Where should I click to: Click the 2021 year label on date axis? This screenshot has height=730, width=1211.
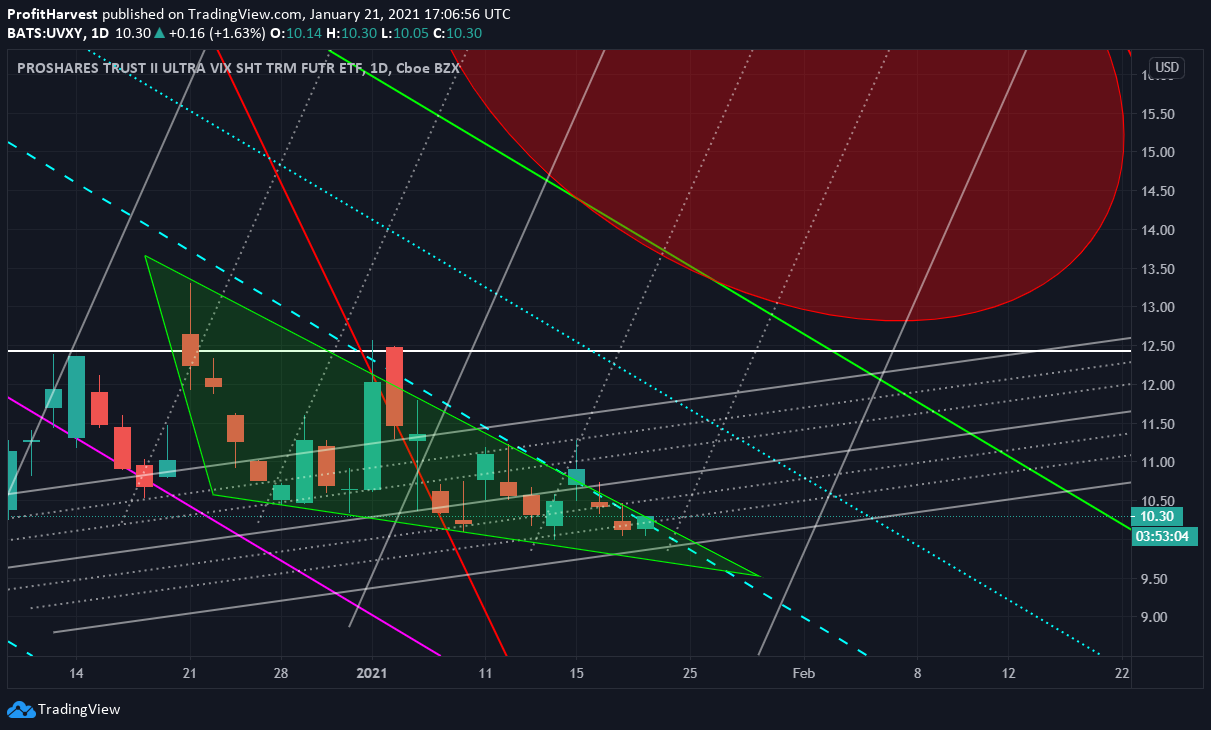371,673
